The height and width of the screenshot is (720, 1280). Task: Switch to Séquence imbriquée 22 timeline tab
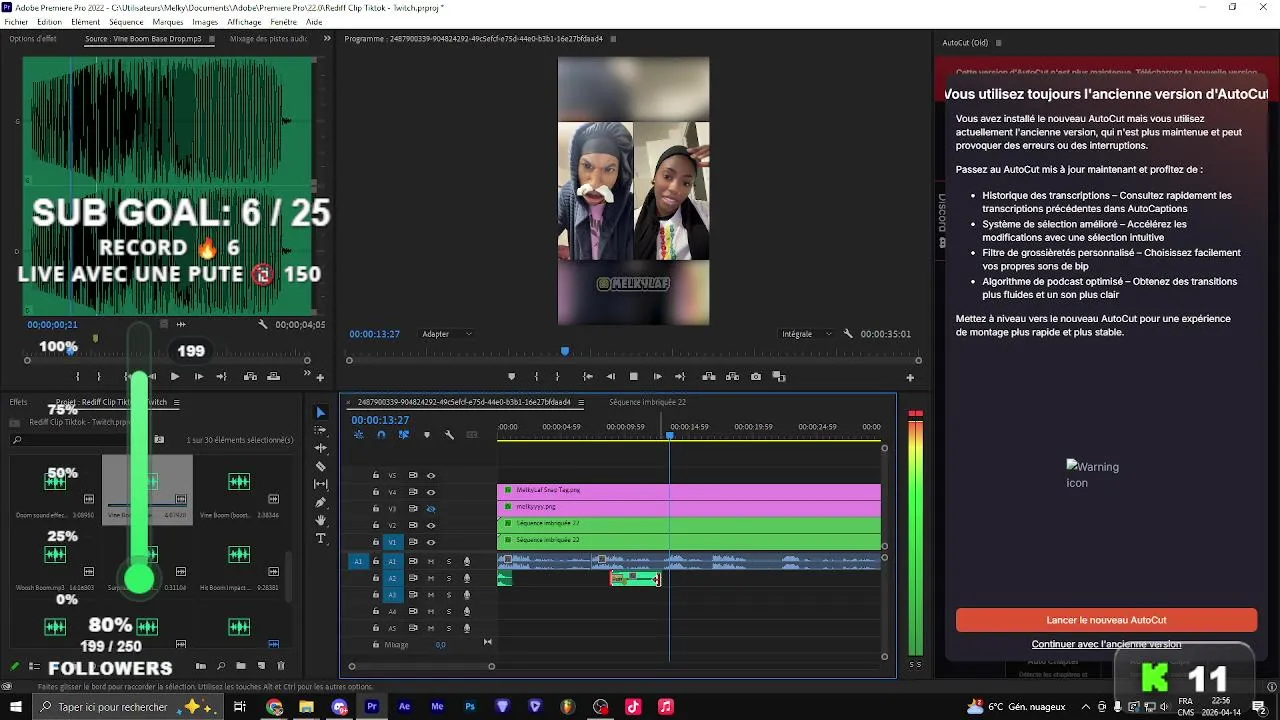tap(647, 402)
